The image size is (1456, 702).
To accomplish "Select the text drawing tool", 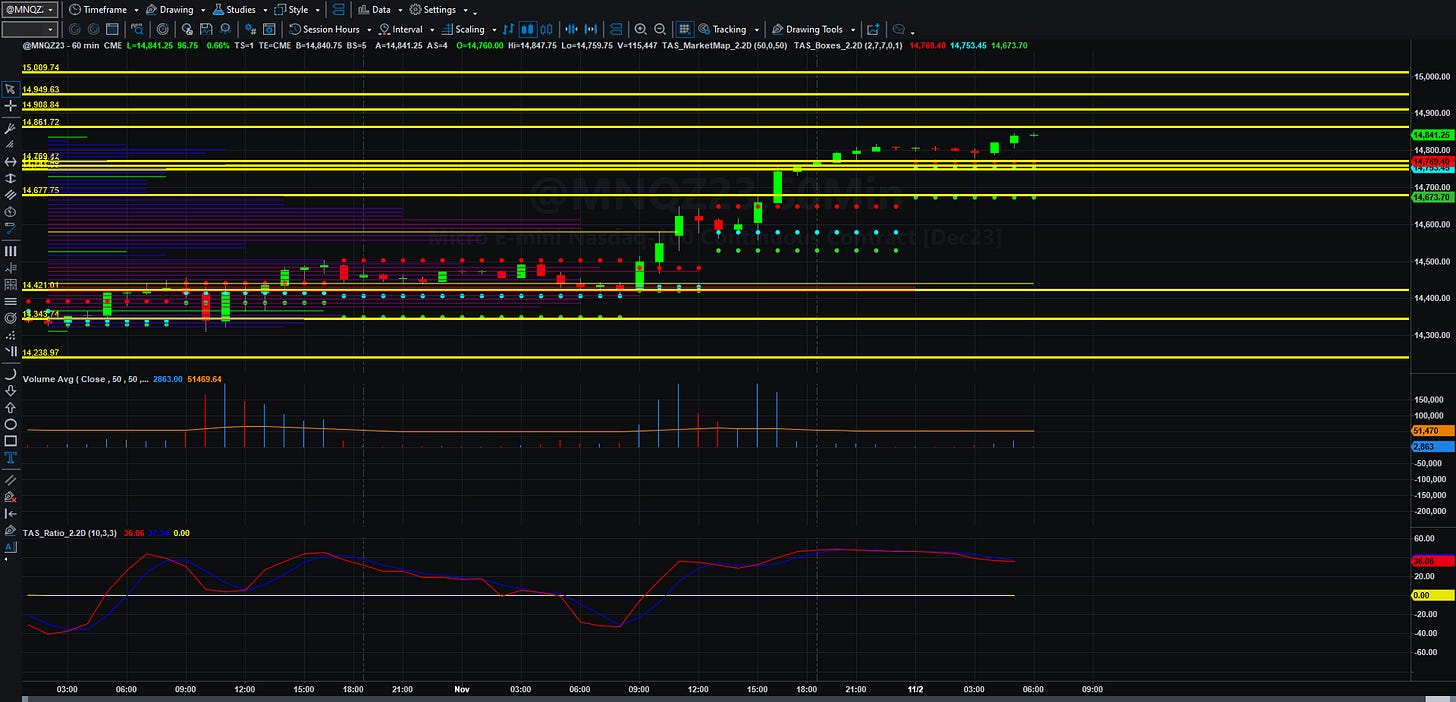I will coord(10,457).
